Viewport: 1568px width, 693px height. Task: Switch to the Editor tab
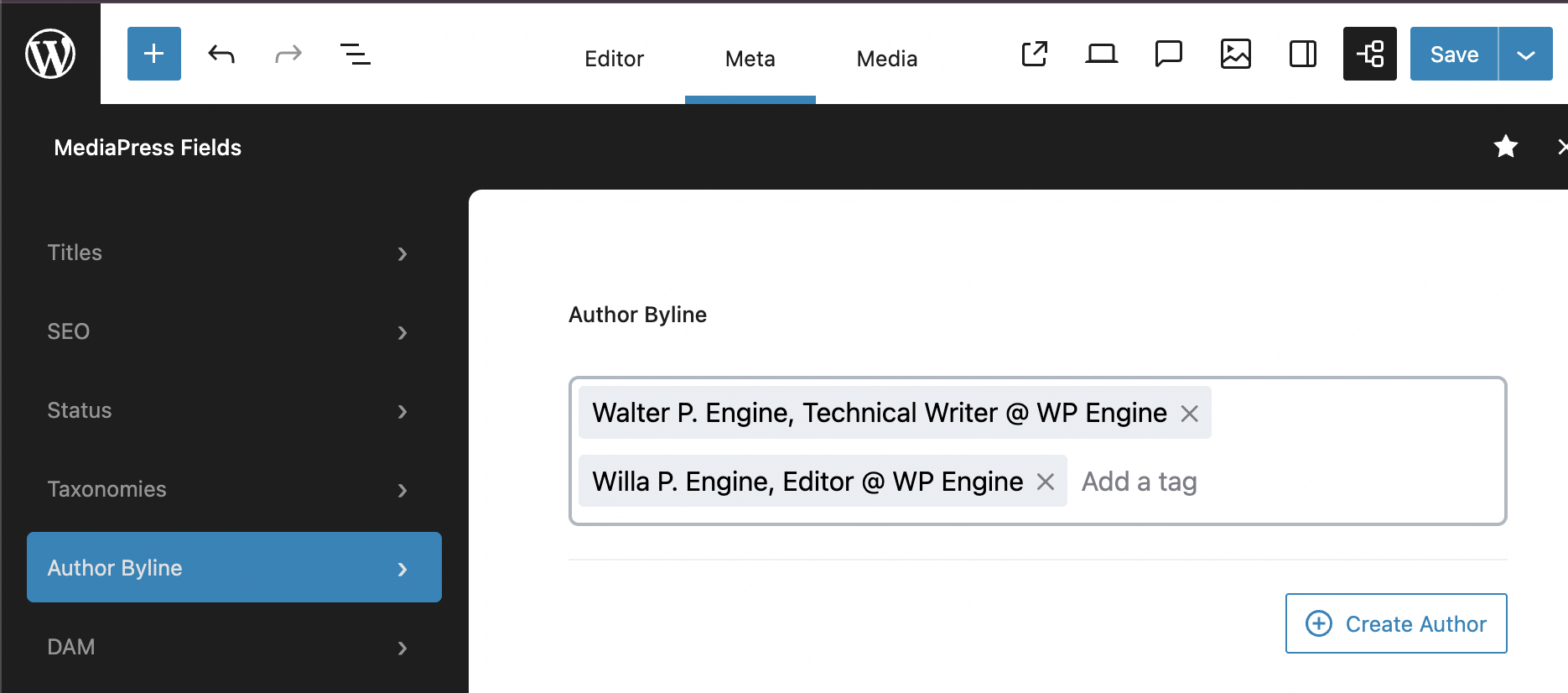click(614, 59)
